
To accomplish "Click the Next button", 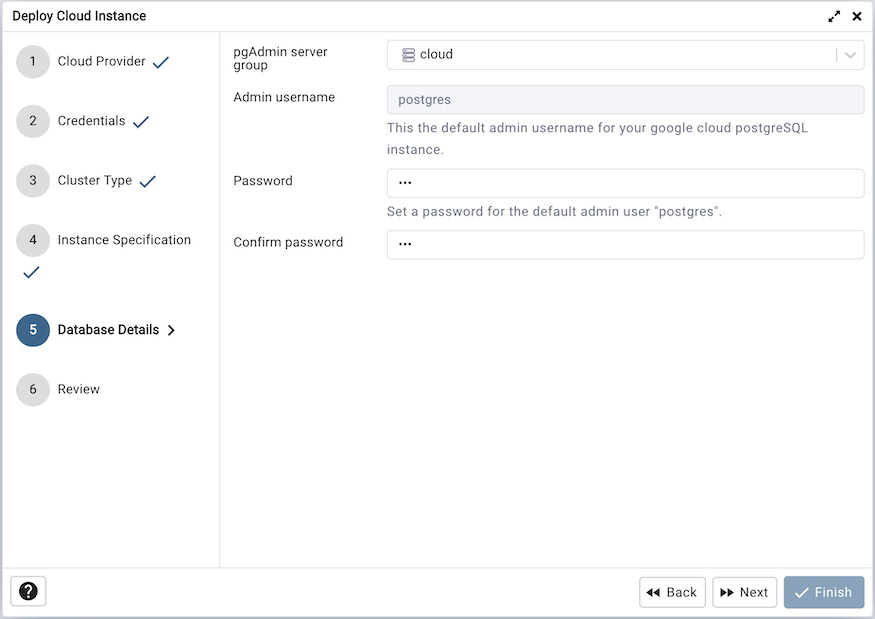I will [744, 592].
